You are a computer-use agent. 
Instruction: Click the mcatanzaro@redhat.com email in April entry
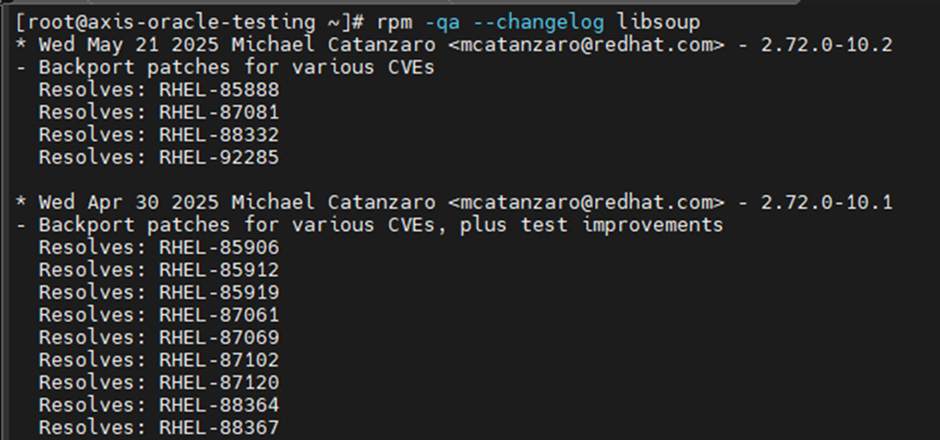pyautogui.click(x=586, y=203)
